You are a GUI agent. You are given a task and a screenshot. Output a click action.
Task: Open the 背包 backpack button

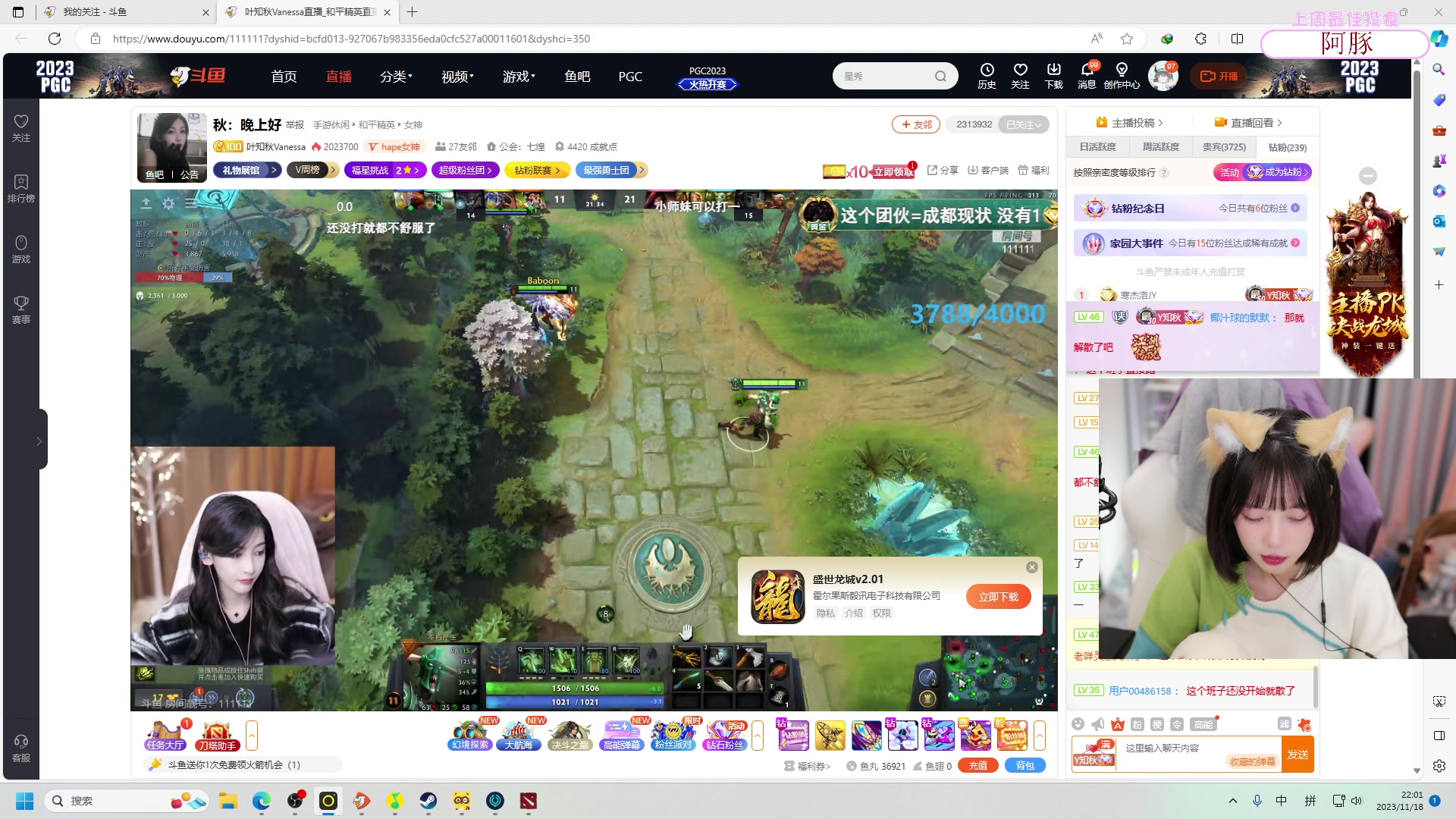1025,766
